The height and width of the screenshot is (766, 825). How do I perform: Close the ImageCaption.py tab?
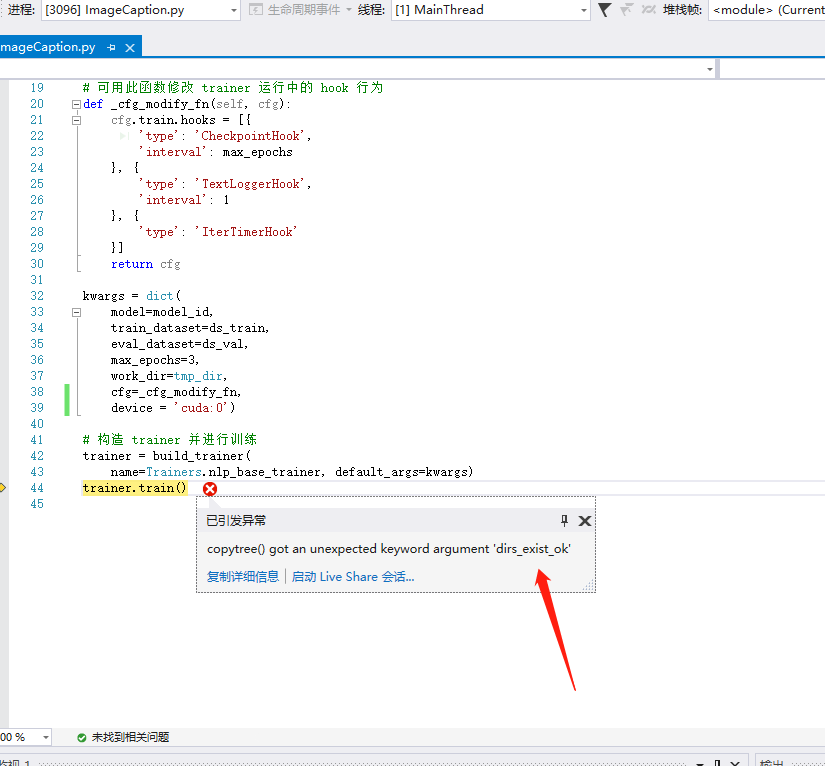[x=130, y=48]
